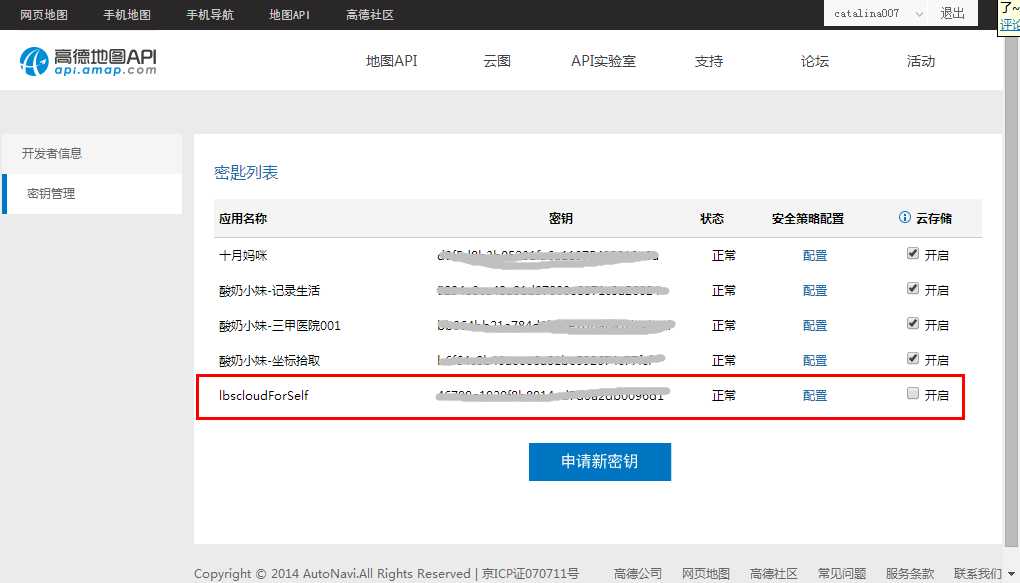Click 高德社区 footer link
The height and width of the screenshot is (583, 1020).
pyautogui.click(x=773, y=573)
